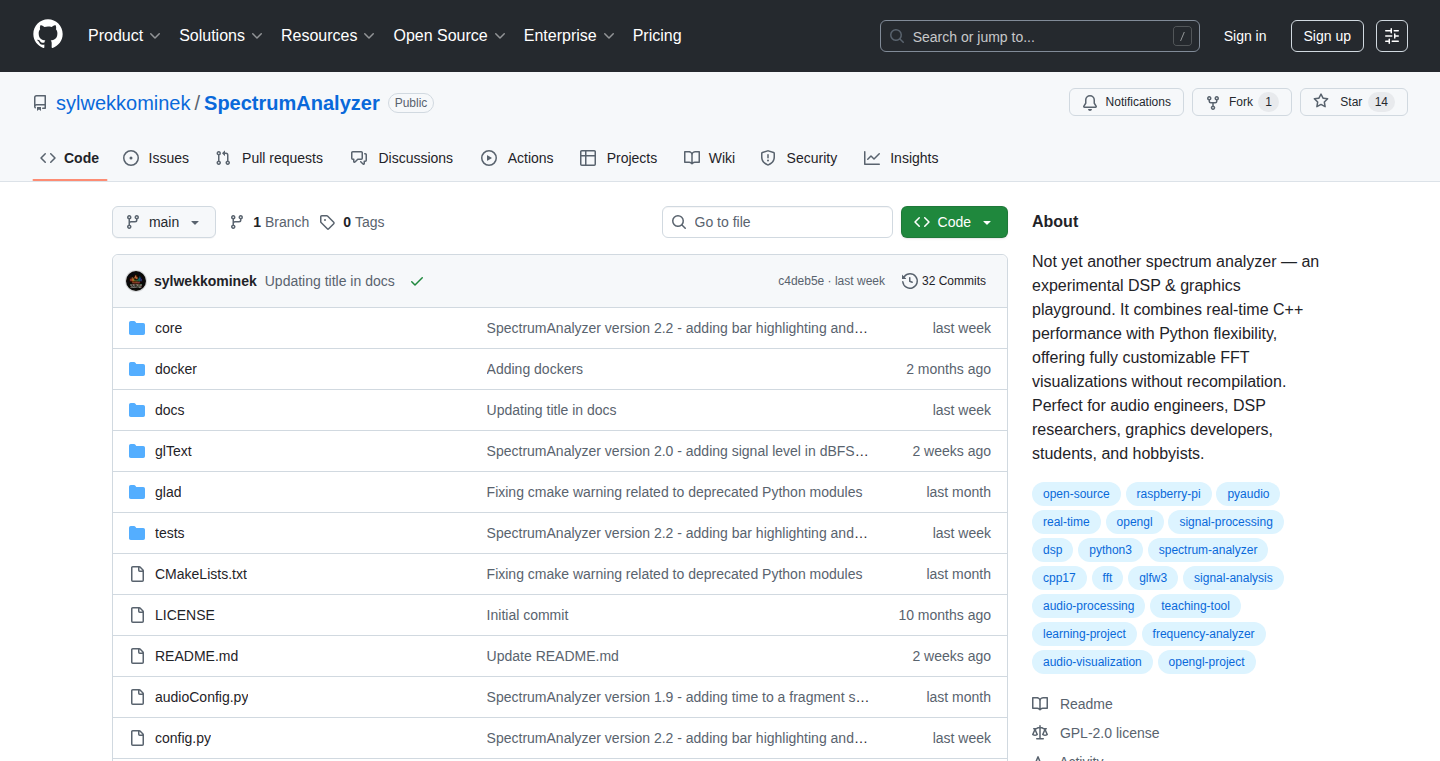Click the Pricing link
The image size is (1440, 761).
[x=657, y=35]
